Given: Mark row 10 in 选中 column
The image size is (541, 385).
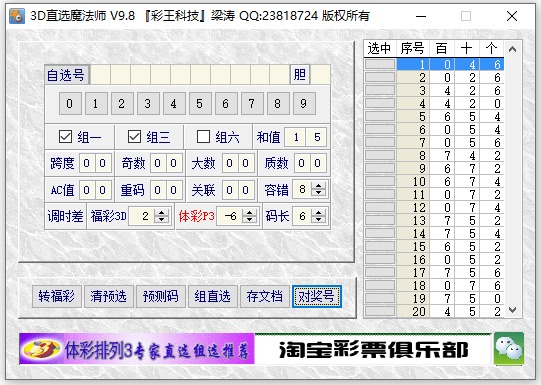Looking at the screenshot, I should point(380,181).
